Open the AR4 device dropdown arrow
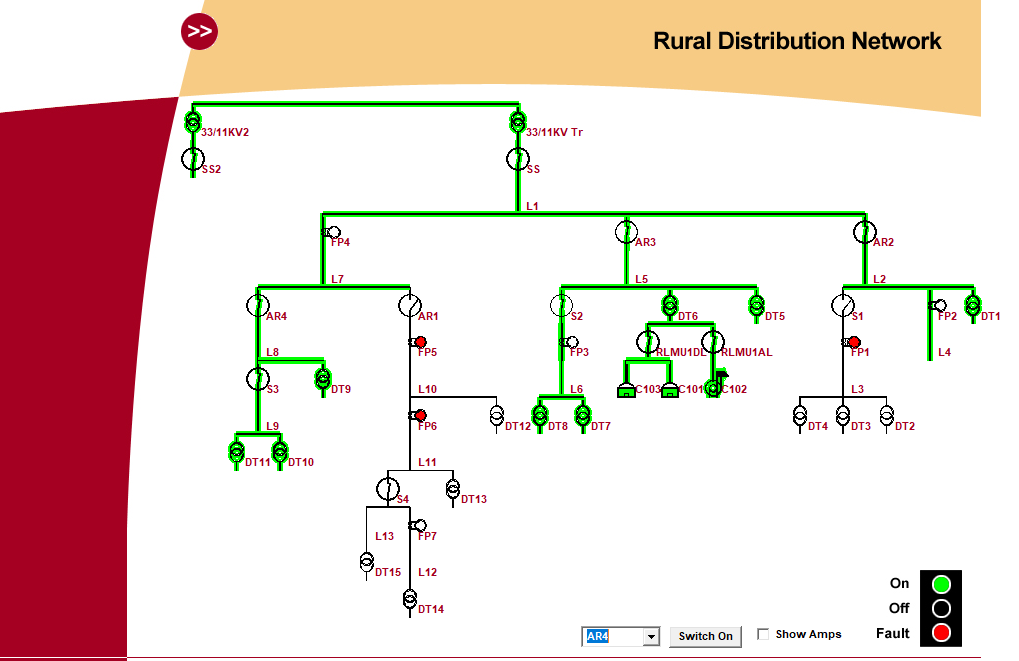 click(651, 636)
